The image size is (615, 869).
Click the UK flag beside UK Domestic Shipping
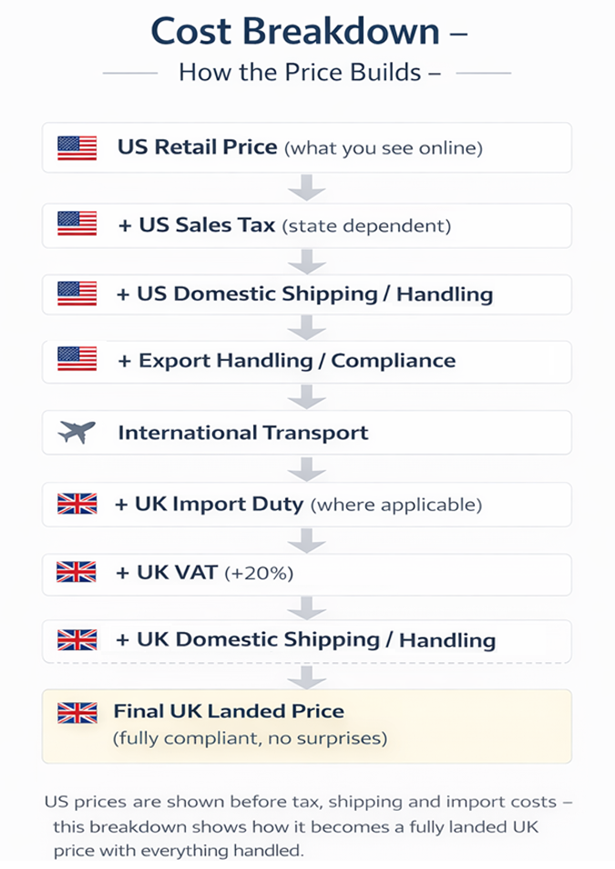[77, 640]
